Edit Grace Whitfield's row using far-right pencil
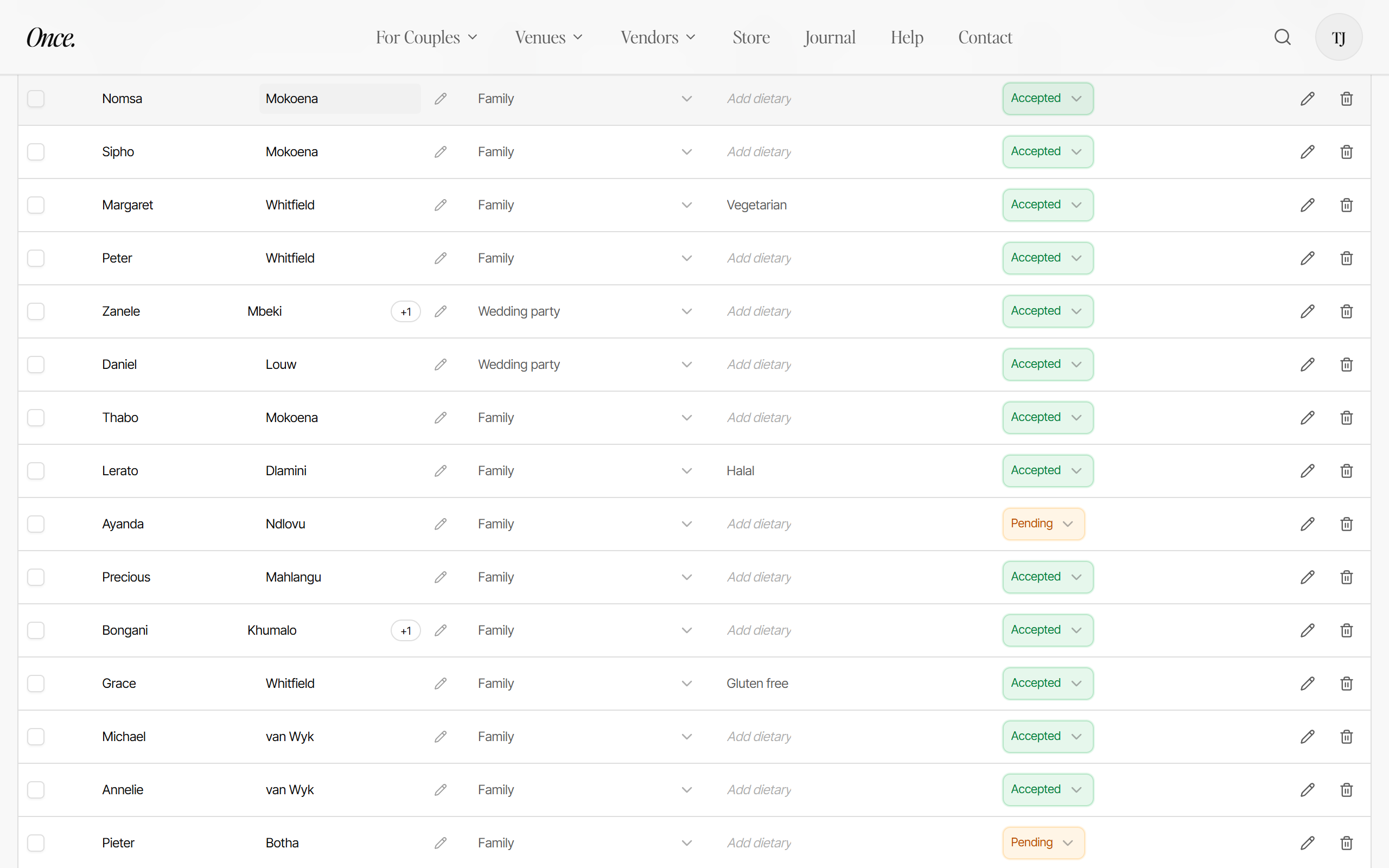Image resolution: width=1389 pixels, height=868 pixels. click(x=1308, y=684)
